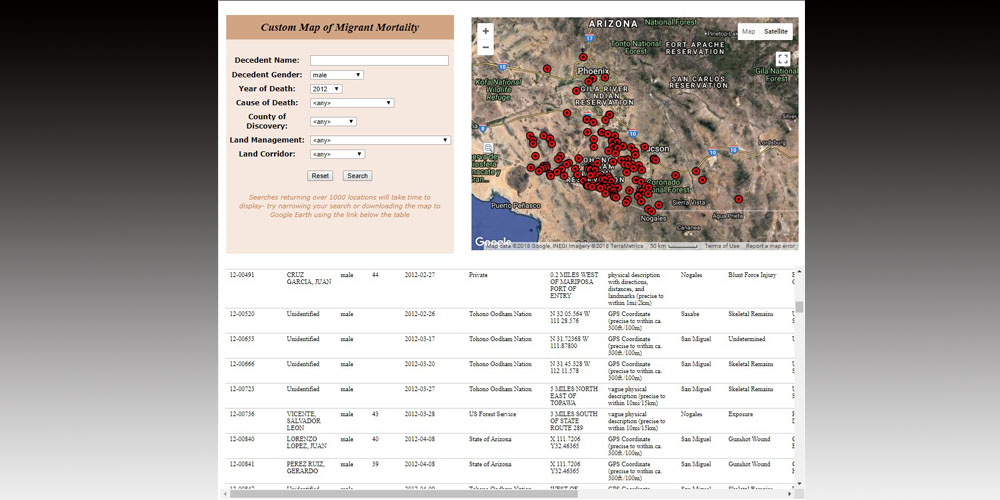The width and height of the screenshot is (1000, 500).
Task: Click date 2012-02-27 in table
Action: click(419, 275)
